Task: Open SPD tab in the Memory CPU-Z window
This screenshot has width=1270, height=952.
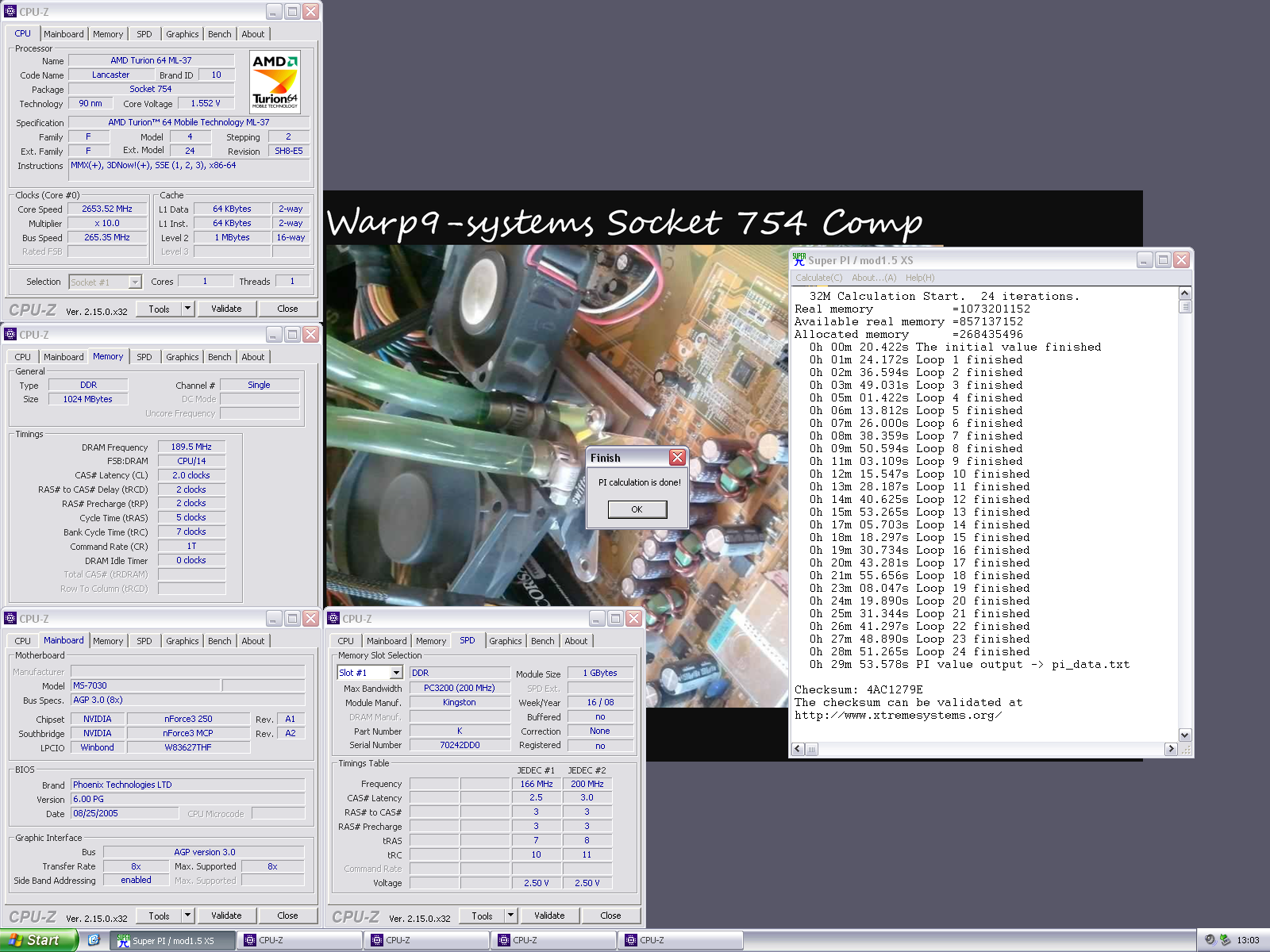Action: point(144,357)
